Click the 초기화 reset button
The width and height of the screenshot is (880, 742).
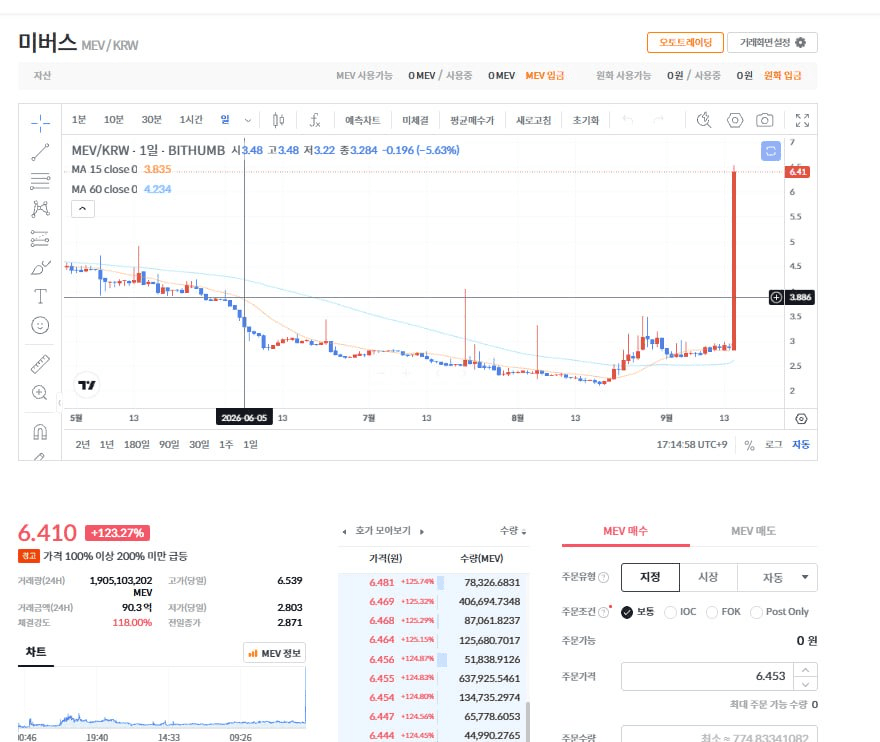(x=585, y=120)
